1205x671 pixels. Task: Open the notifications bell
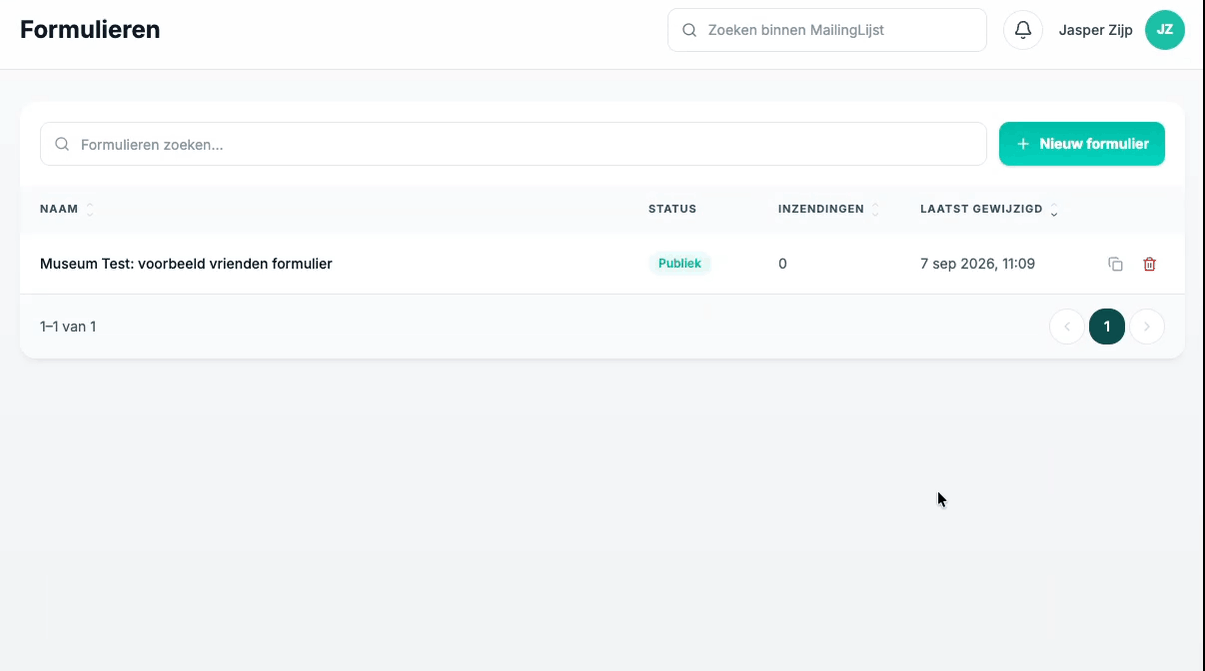[1023, 30]
